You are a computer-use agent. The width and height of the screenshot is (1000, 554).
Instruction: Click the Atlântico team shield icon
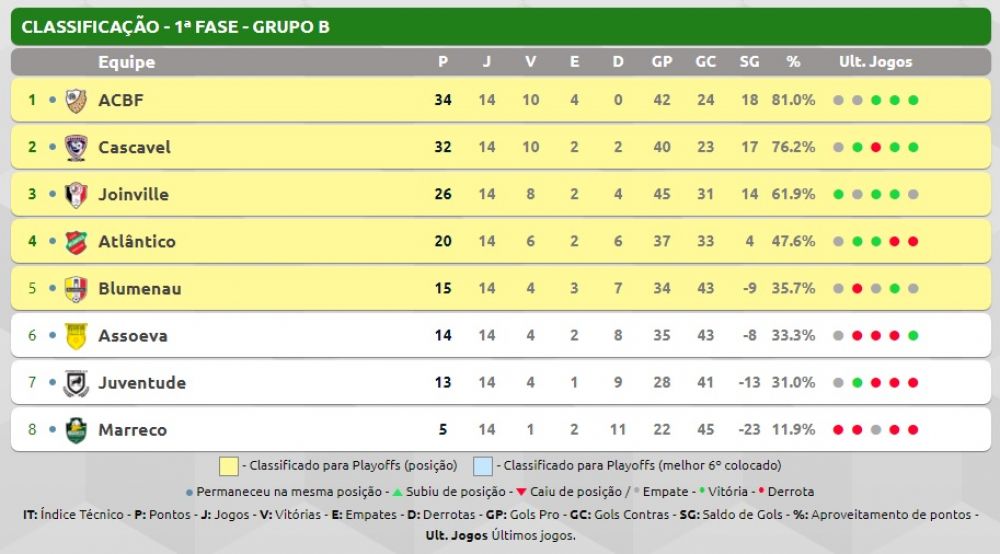tap(76, 242)
